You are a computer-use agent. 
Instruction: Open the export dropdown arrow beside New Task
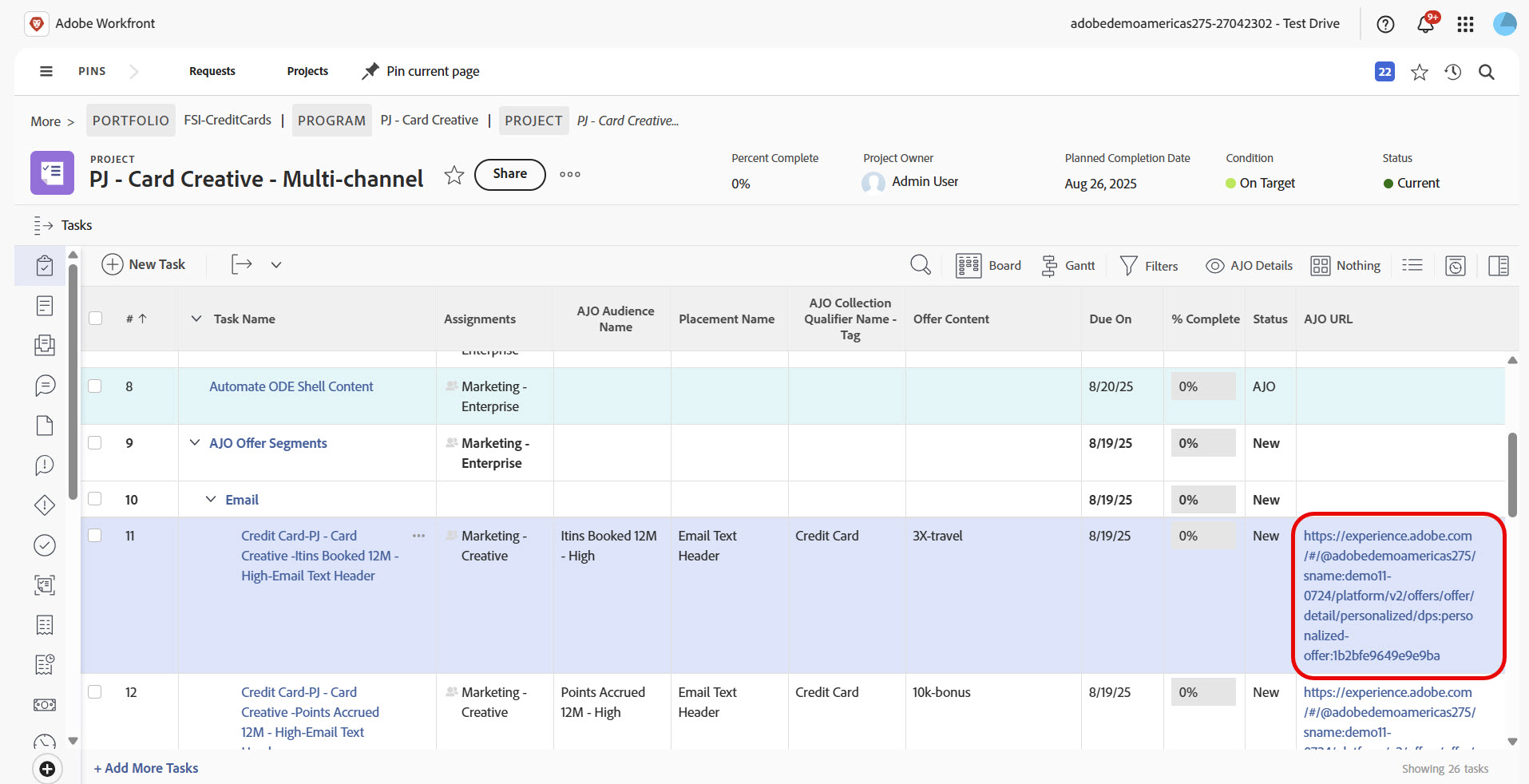click(276, 265)
